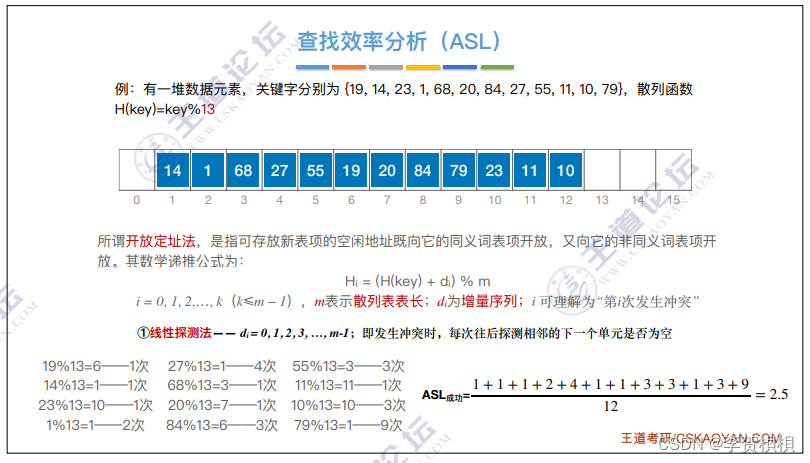Select hash table cell containing 55
Screen dimensions: 810x463
(x=316, y=170)
